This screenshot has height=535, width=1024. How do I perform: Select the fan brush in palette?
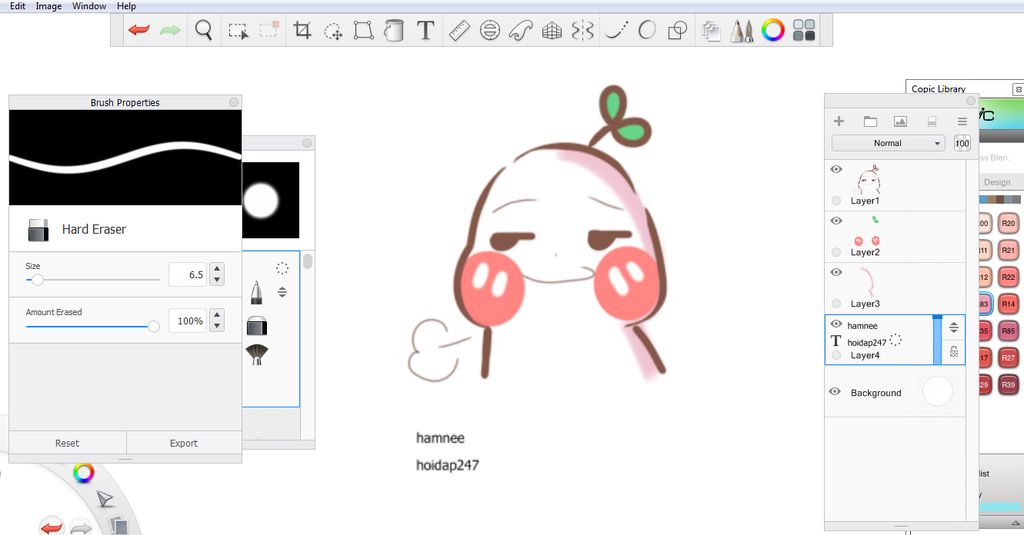point(257,354)
